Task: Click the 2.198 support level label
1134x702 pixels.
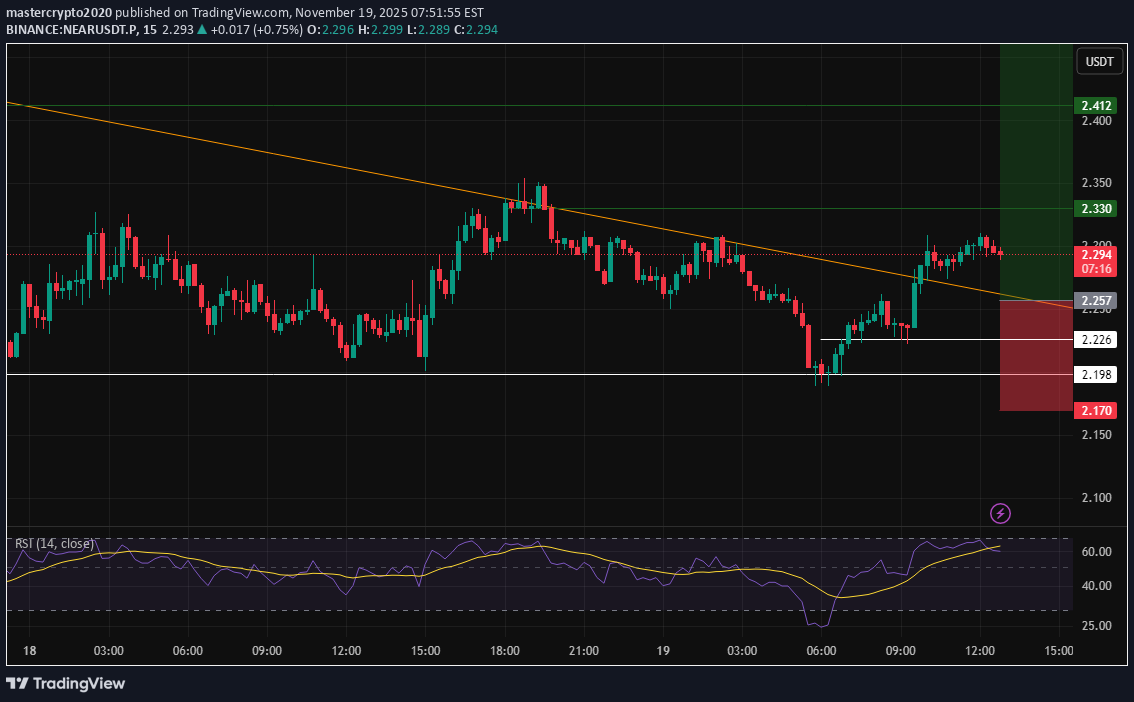Action: 1097,375
